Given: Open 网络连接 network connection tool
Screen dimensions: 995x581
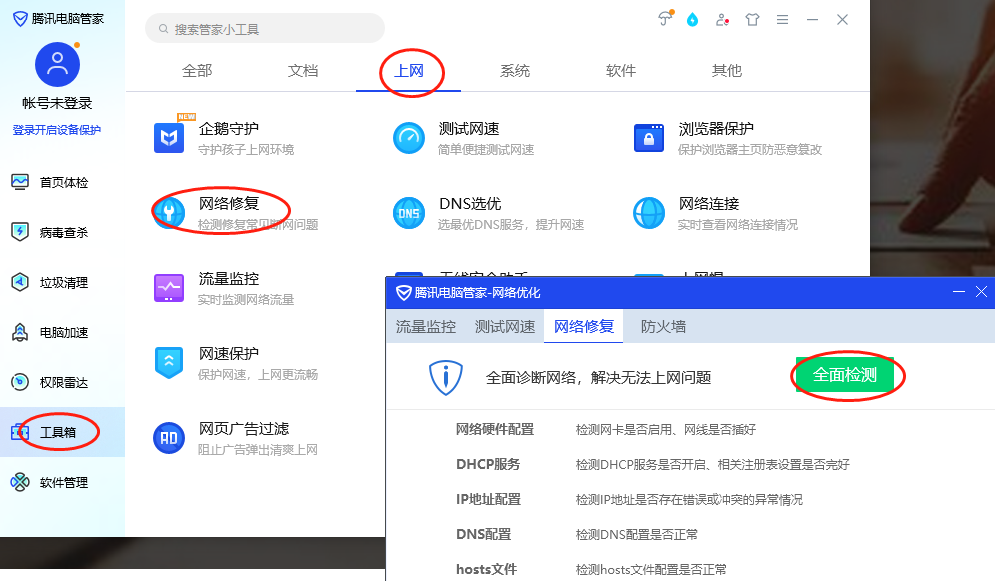Looking at the screenshot, I should coord(715,213).
